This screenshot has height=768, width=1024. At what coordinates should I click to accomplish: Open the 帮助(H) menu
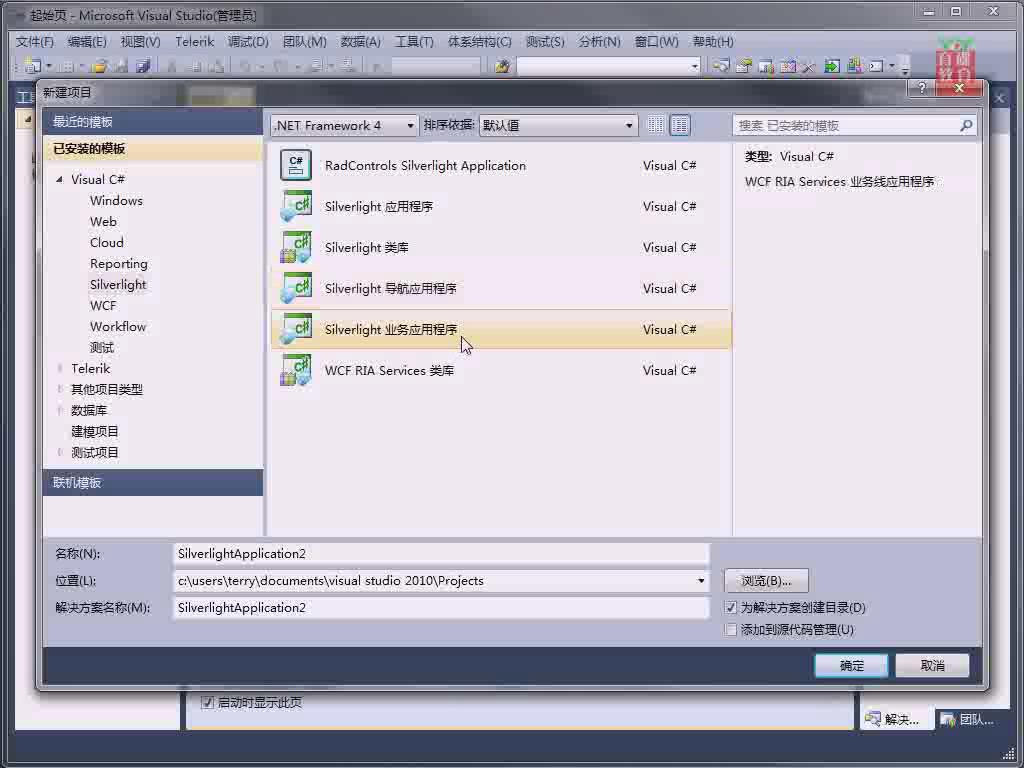[x=713, y=42]
